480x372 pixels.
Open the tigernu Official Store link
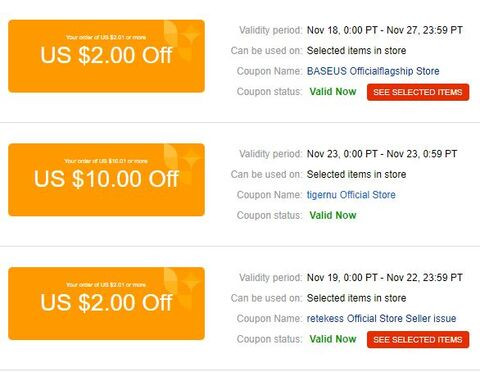(351, 195)
